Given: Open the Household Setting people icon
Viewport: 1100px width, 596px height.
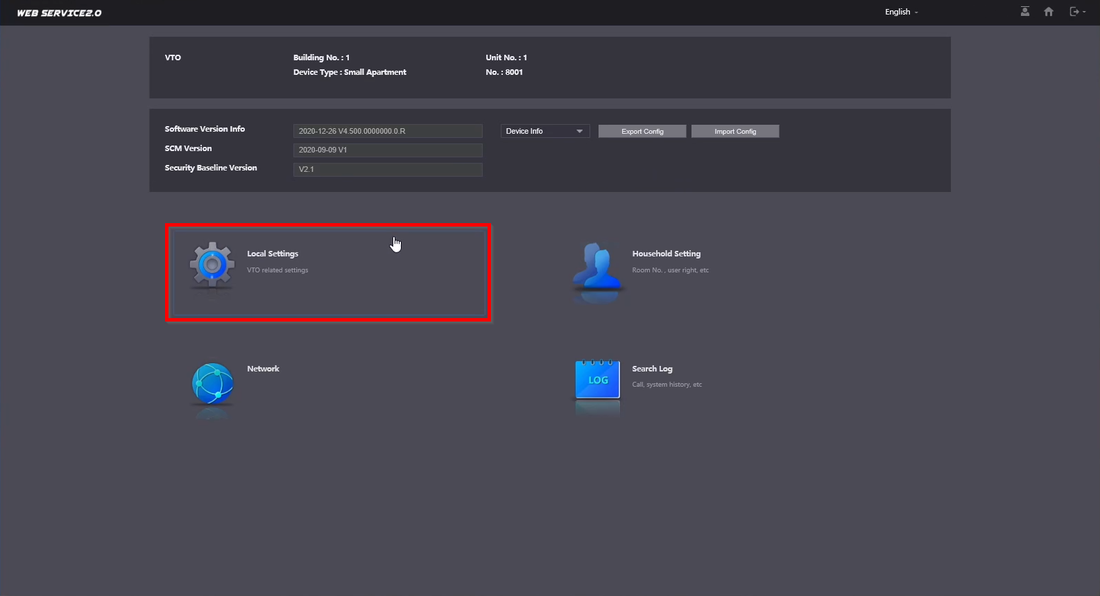Looking at the screenshot, I should point(597,266).
